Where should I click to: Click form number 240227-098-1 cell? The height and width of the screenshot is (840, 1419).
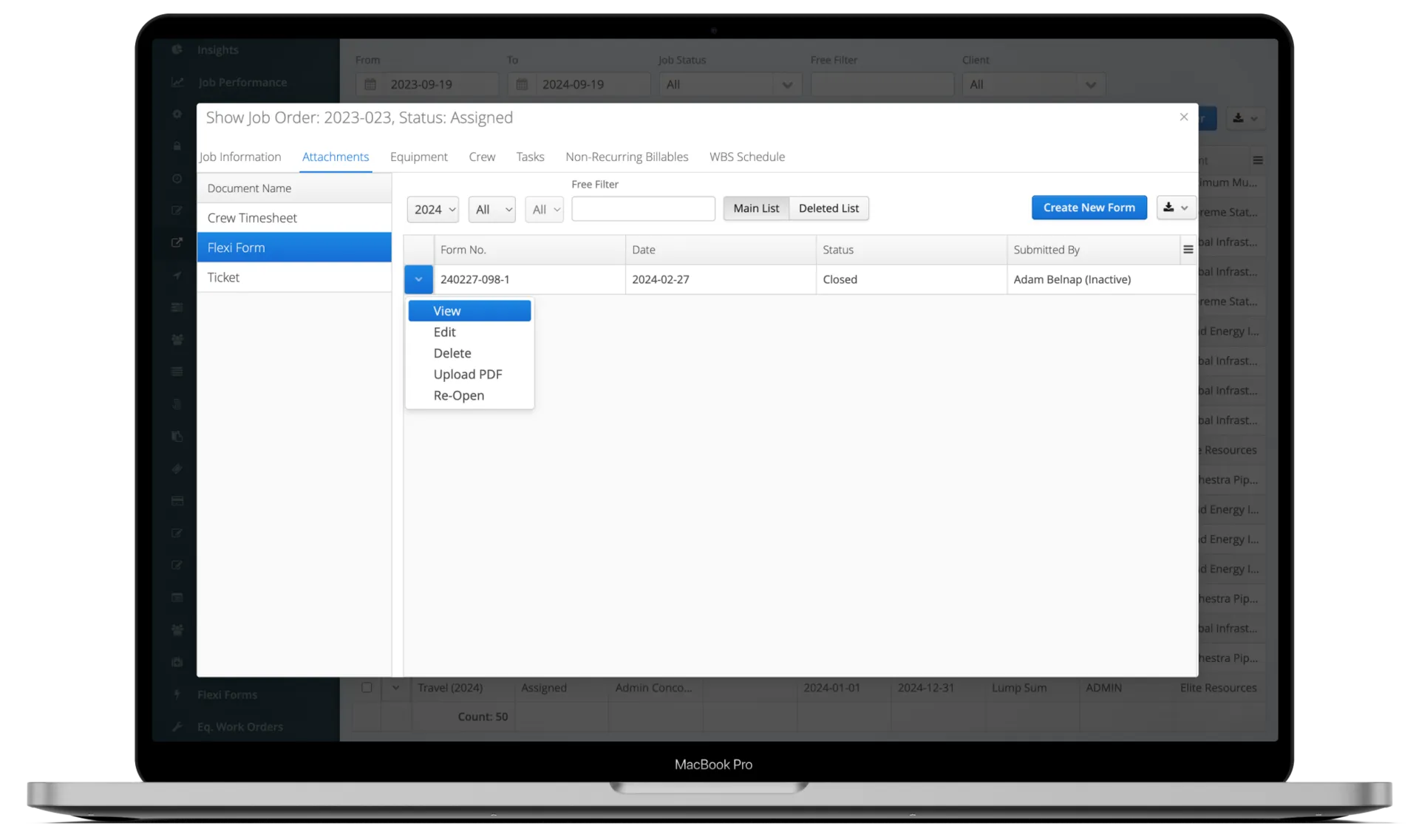(529, 279)
